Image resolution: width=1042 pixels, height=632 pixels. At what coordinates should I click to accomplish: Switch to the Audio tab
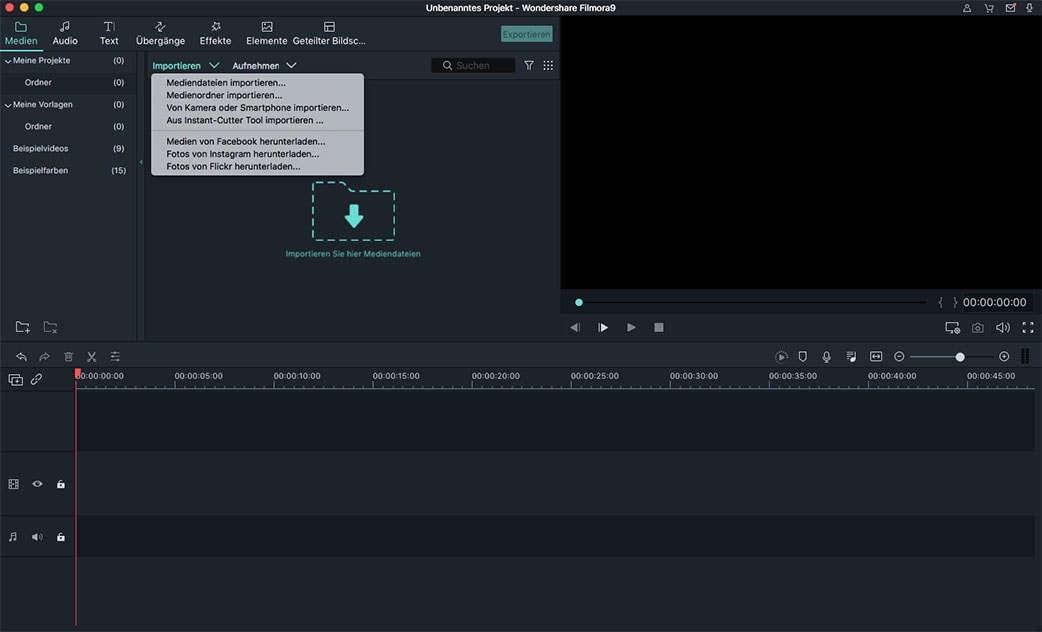65,33
